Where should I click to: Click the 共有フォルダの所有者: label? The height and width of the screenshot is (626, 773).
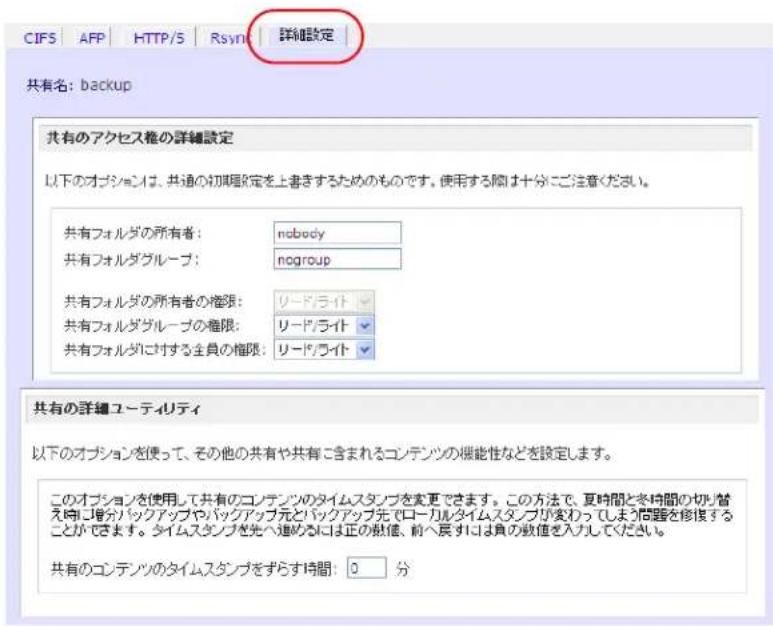click(133, 233)
